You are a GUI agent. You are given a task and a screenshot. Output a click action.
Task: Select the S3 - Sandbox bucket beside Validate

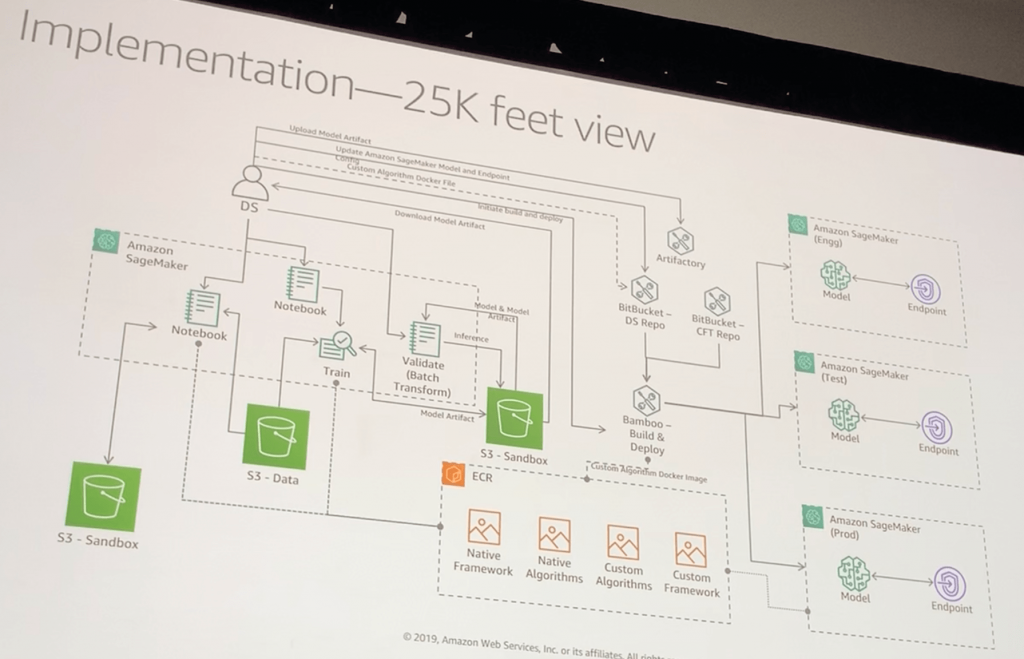515,418
